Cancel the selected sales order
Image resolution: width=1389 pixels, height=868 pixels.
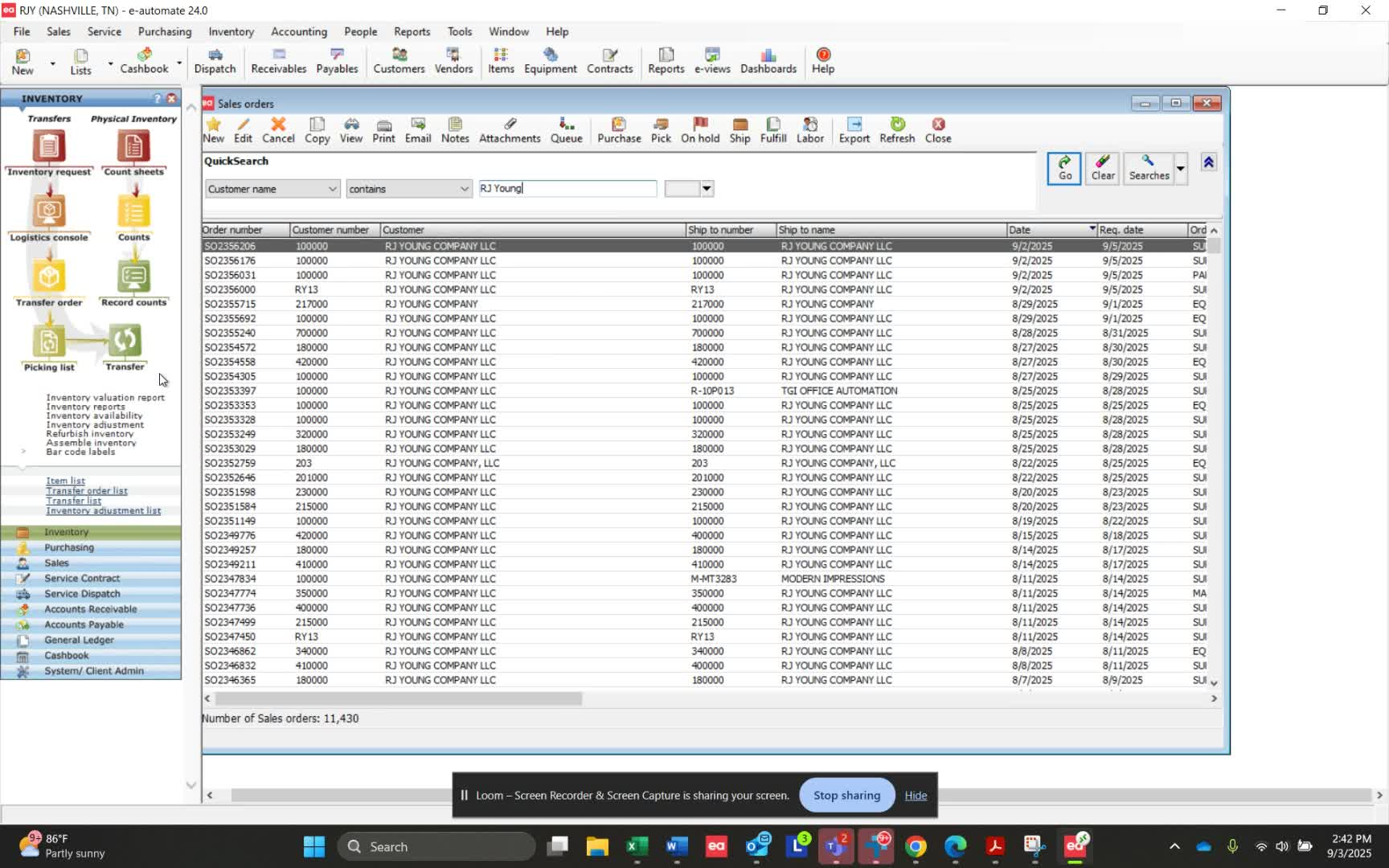(278, 130)
